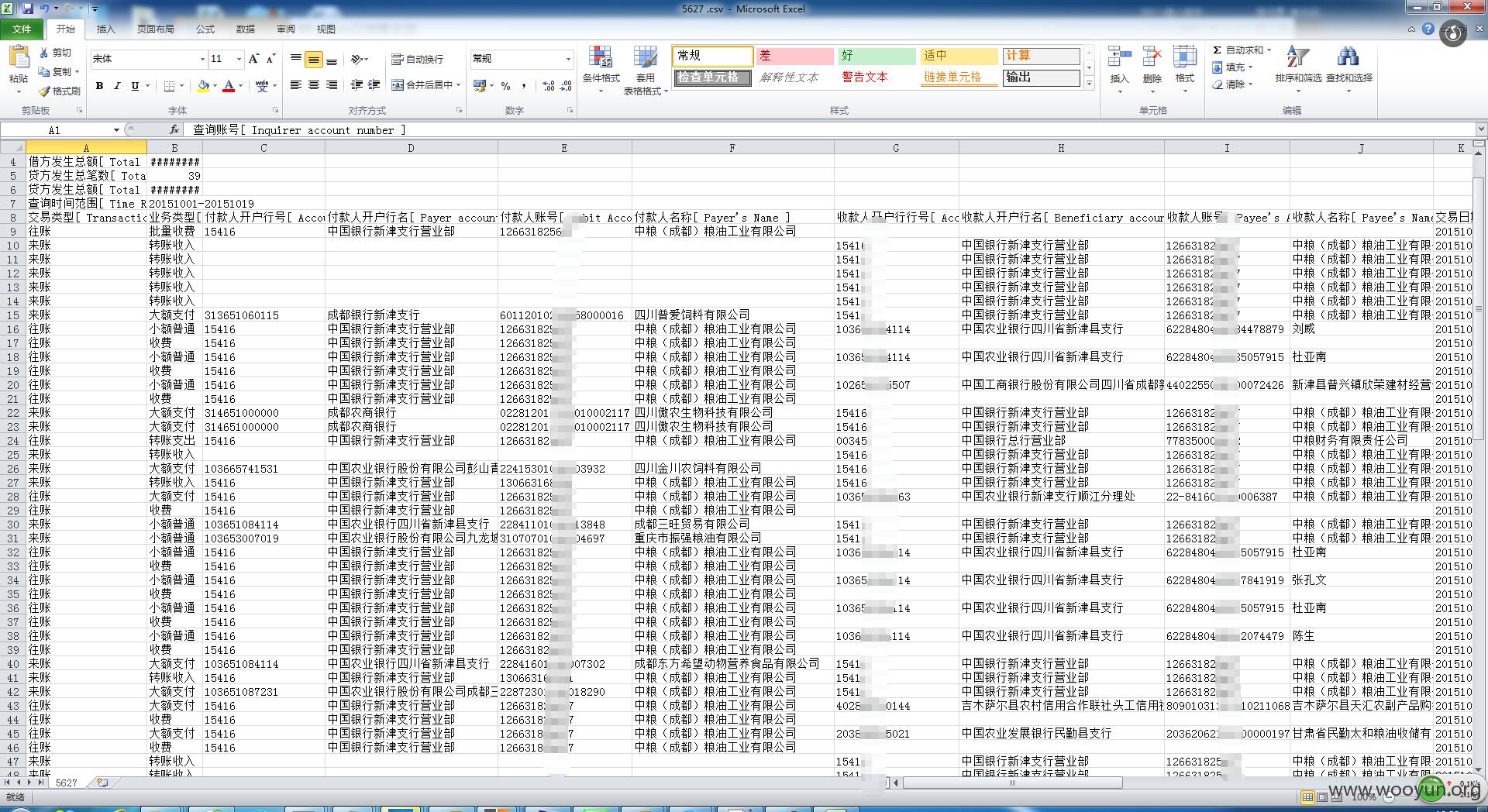The height and width of the screenshot is (812, 1488).
Task: Switch to the View (视图) tab
Action: [326, 29]
